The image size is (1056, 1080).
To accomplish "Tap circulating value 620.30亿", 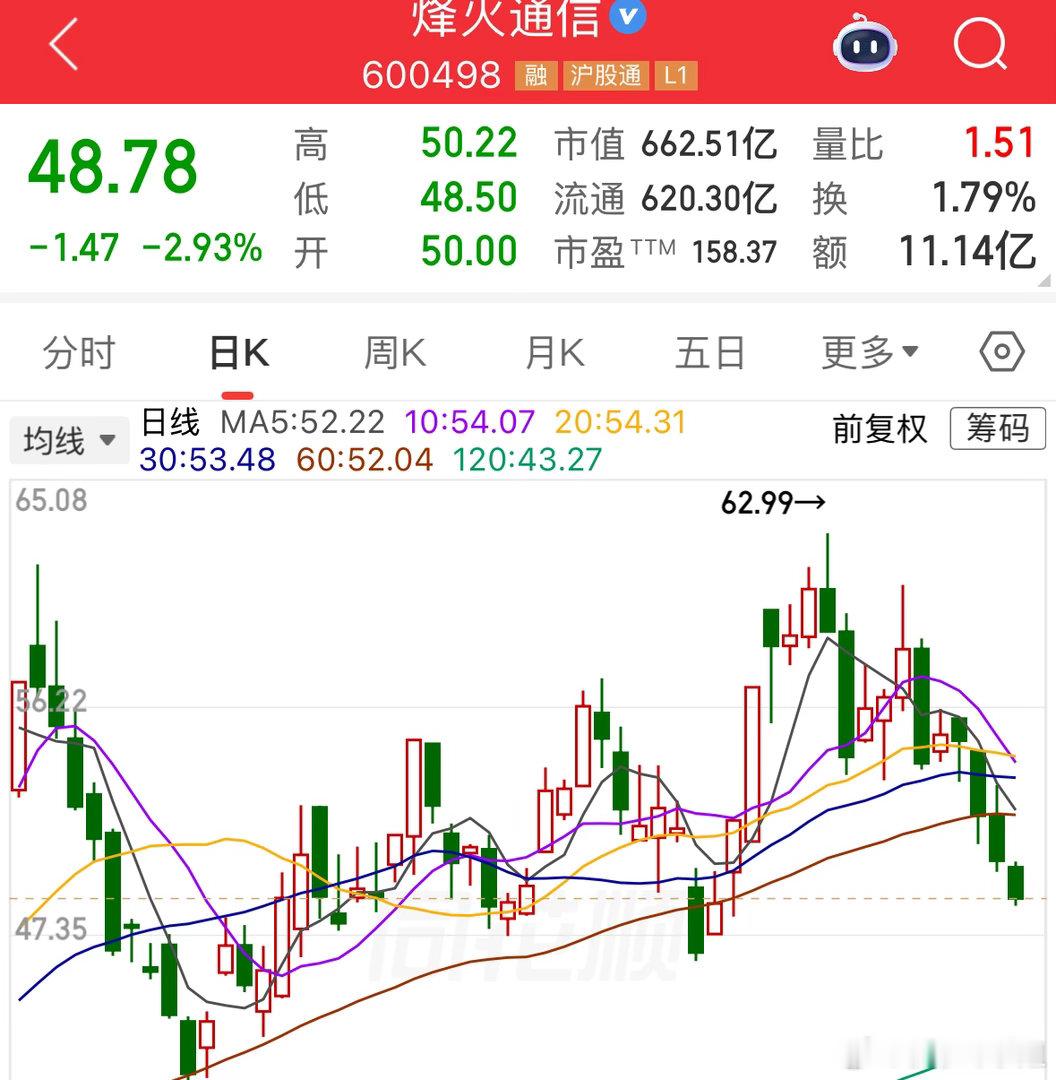I will pos(709,198).
